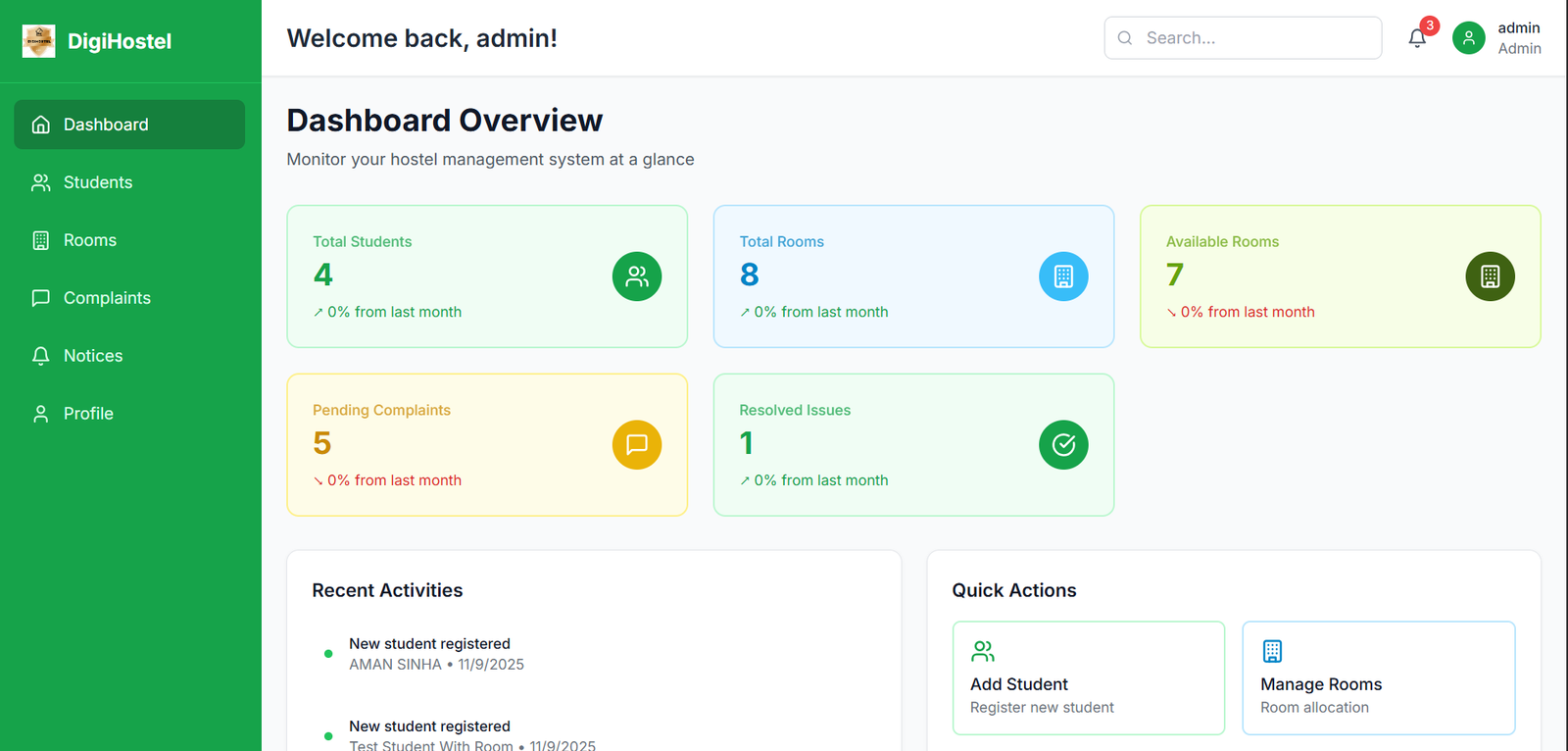Click the up-arrow trend icon under Total Students
This screenshot has height=751, width=1568.
[x=318, y=313]
